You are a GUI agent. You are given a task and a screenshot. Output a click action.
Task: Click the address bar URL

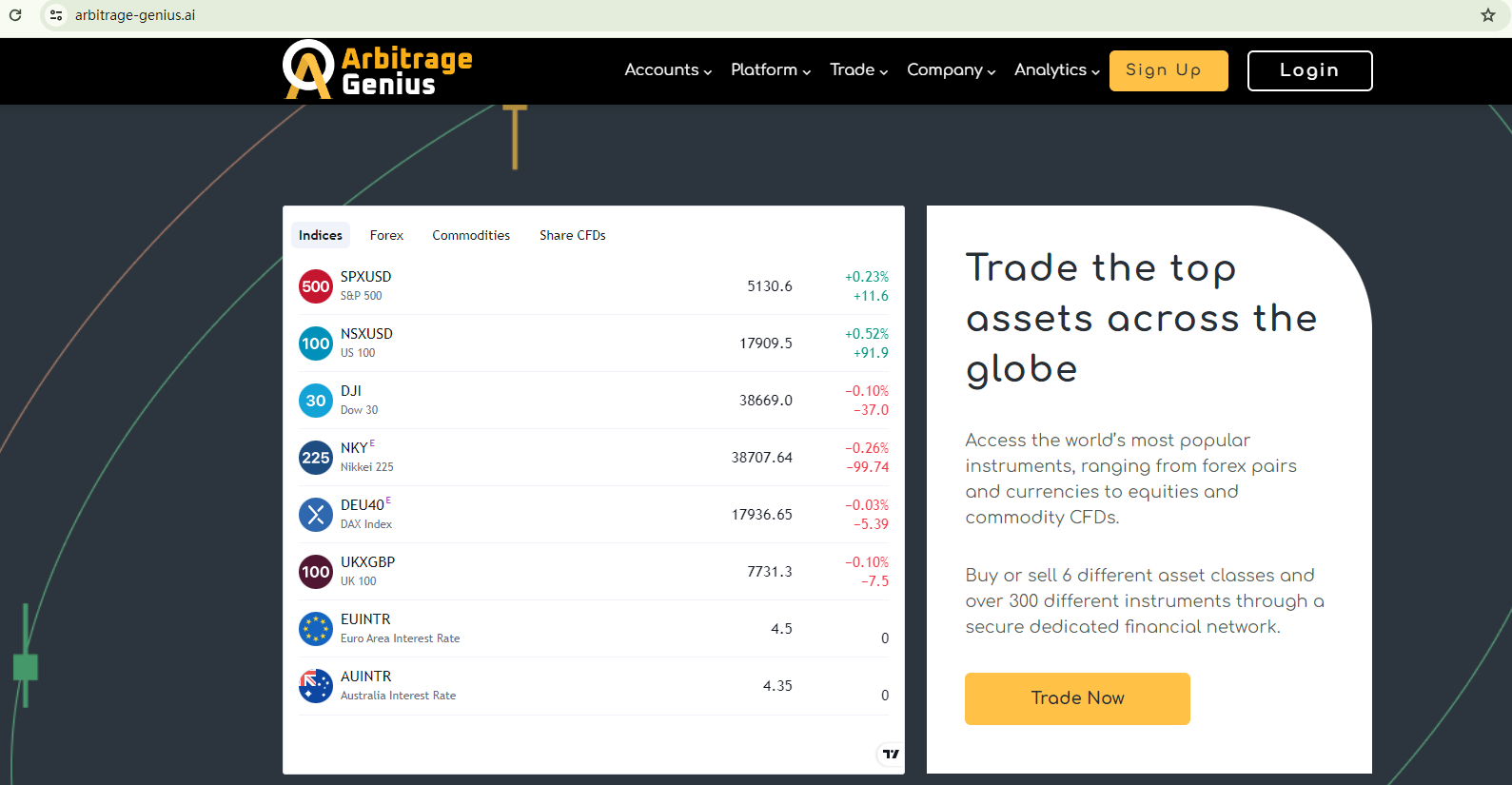(x=135, y=15)
